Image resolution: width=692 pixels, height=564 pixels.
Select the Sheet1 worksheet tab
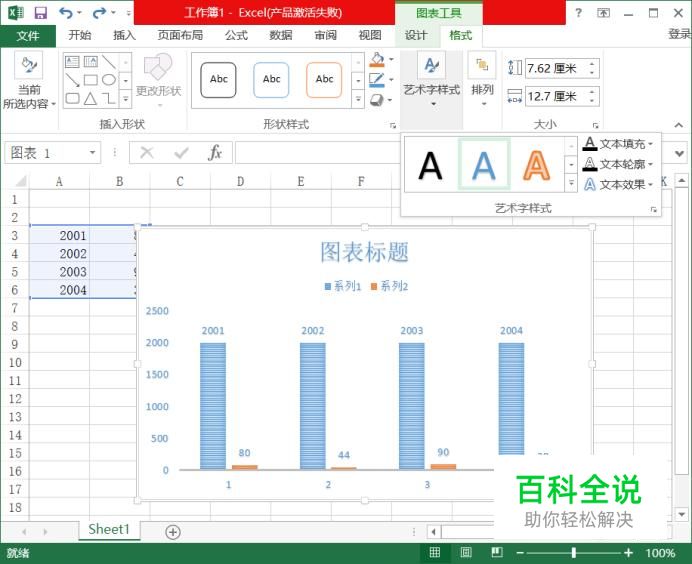tap(109, 529)
